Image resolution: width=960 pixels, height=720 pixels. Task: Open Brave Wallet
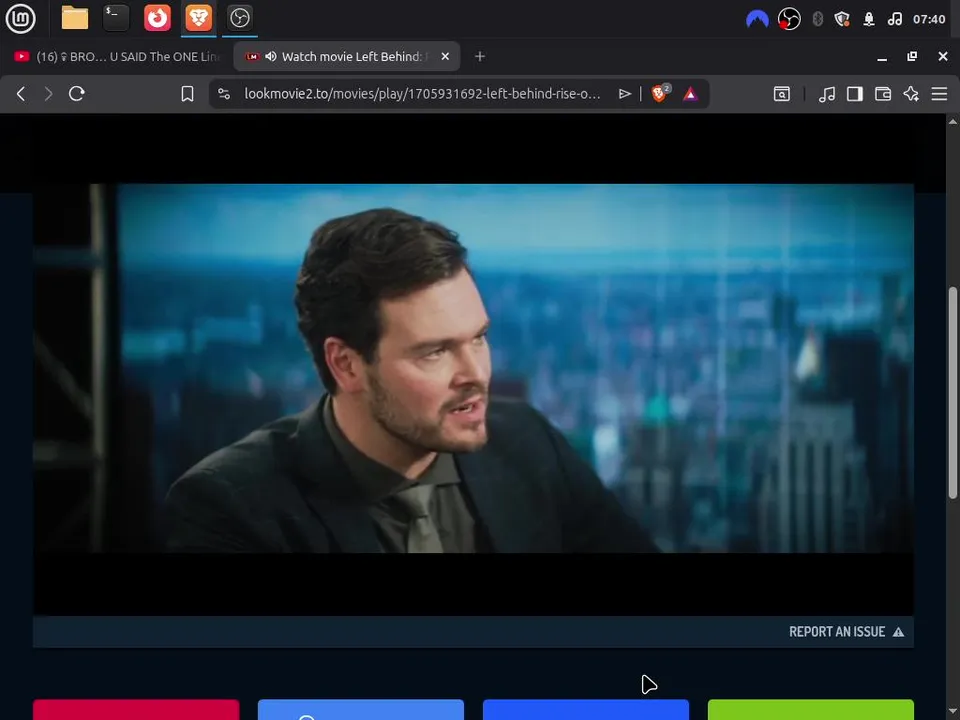pyautogui.click(x=883, y=94)
